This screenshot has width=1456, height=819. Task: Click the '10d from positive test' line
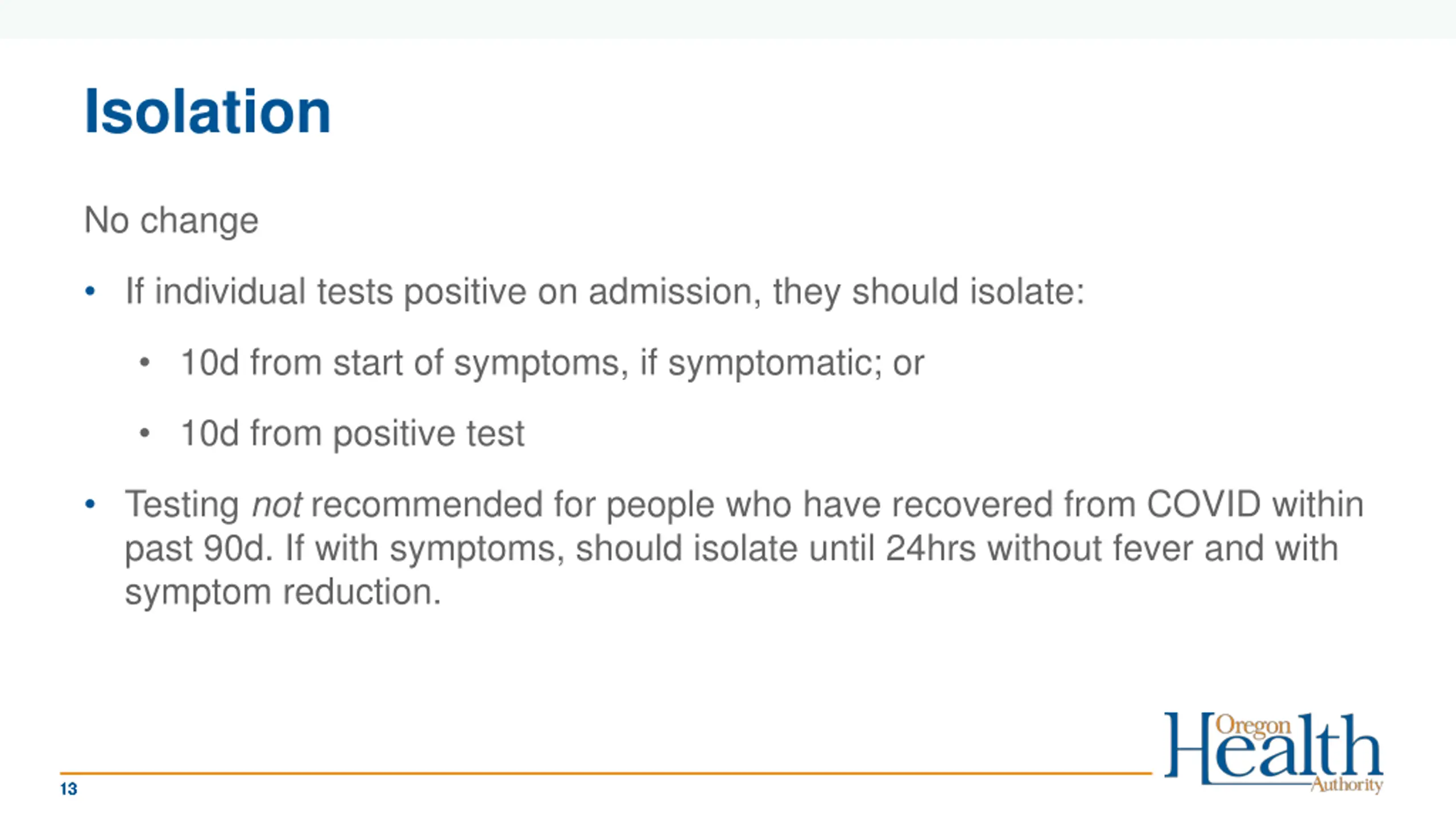pos(352,434)
